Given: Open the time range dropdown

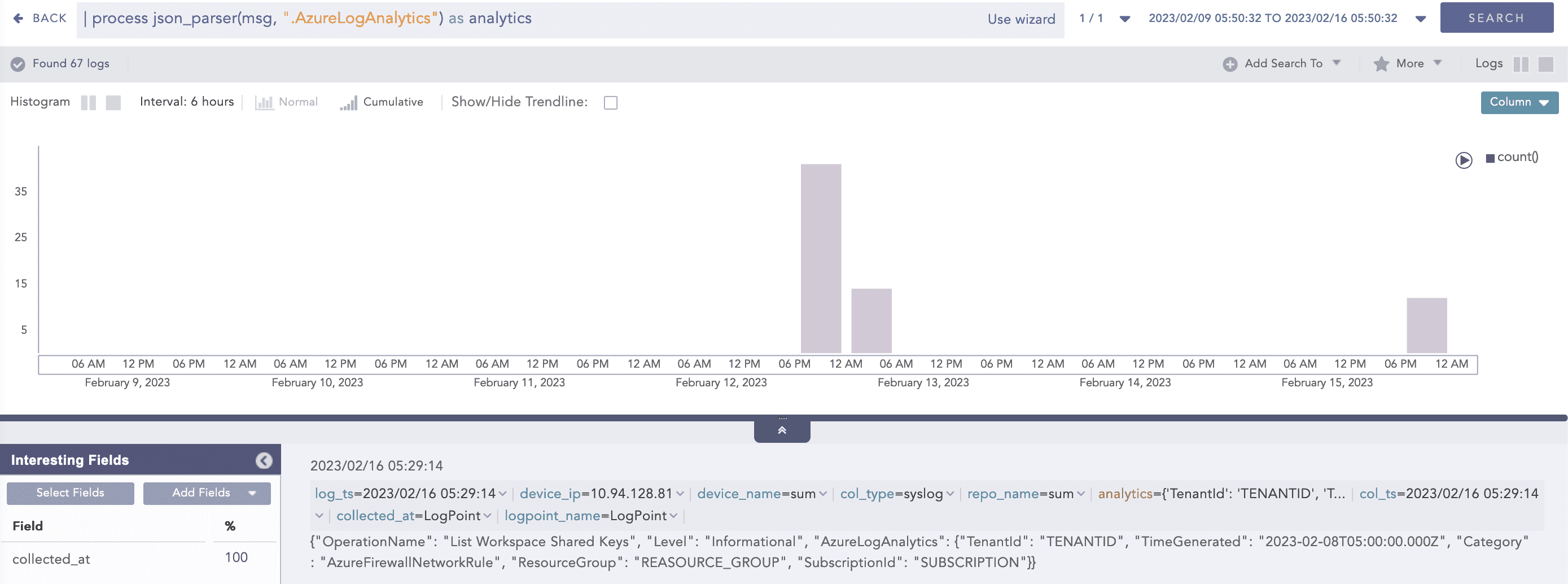Looking at the screenshot, I should click(x=1420, y=18).
